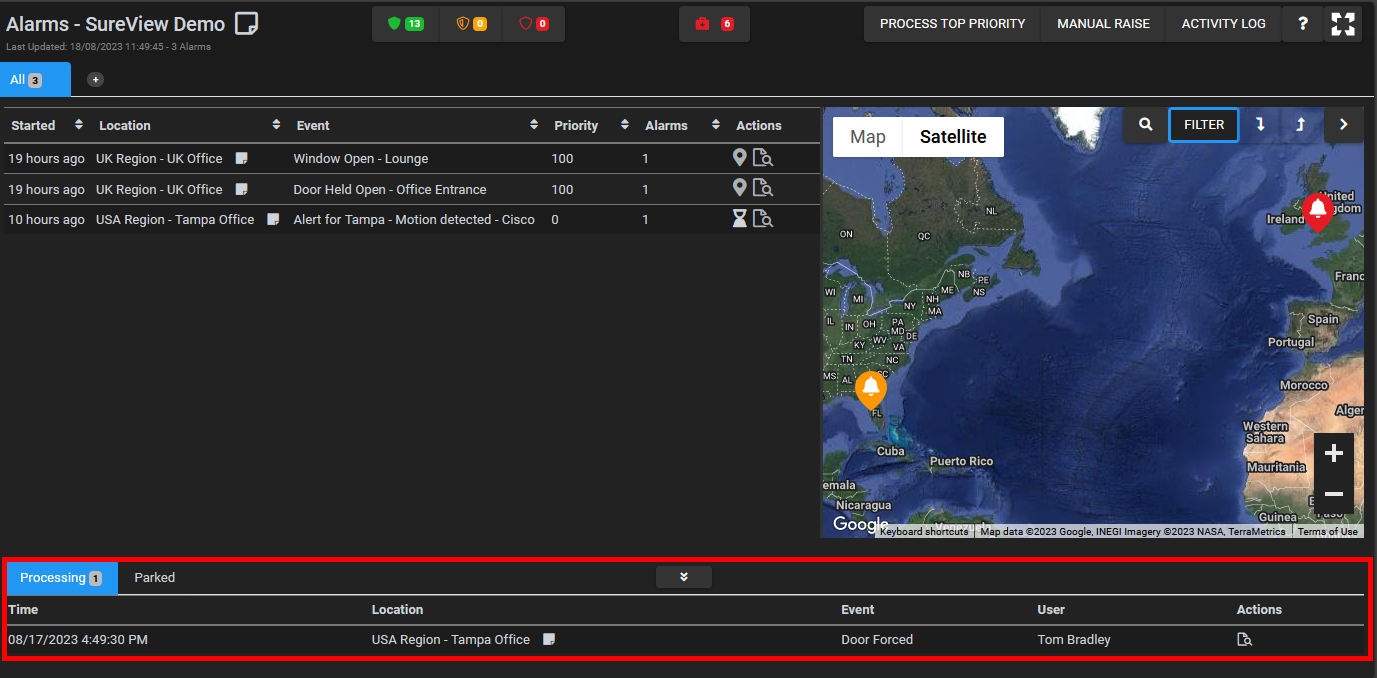
Task: Click the orange shield counter showing 0
Action: coord(471,24)
